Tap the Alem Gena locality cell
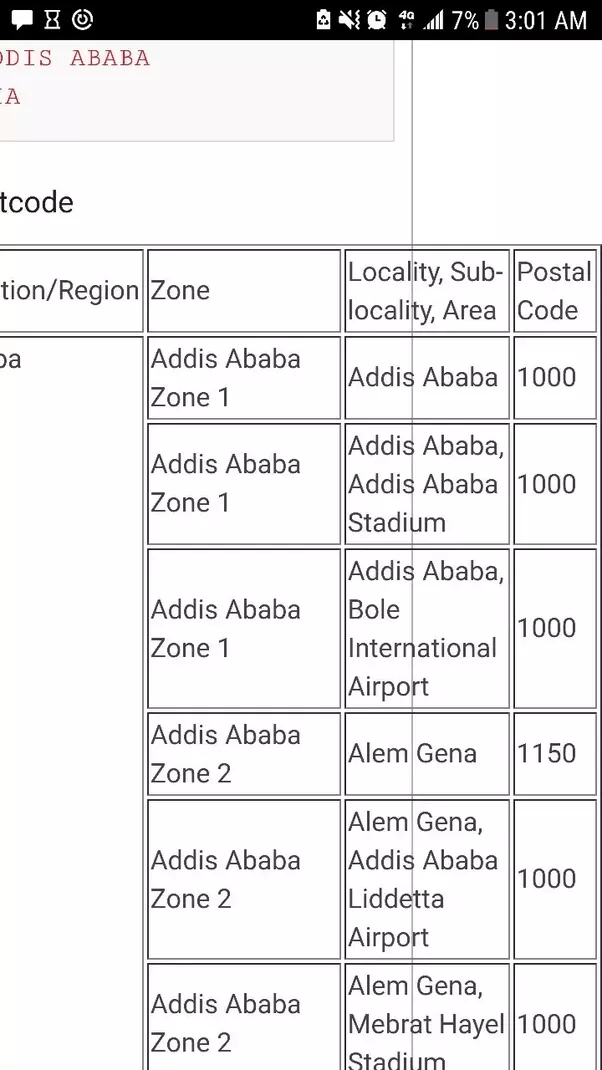Viewport: 602px width, 1070px height. click(426, 754)
